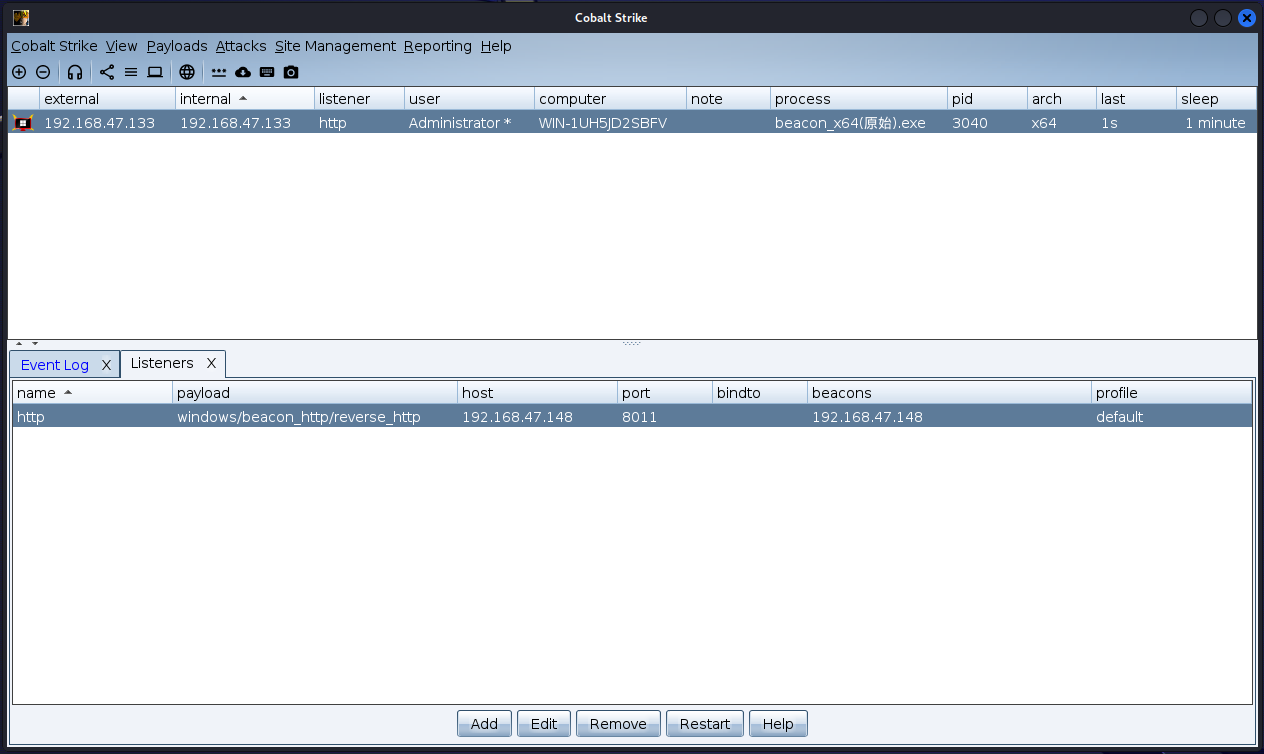The width and height of the screenshot is (1264, 754).
Task: Close the Listeners tab with its X
Action: (211, 363)
